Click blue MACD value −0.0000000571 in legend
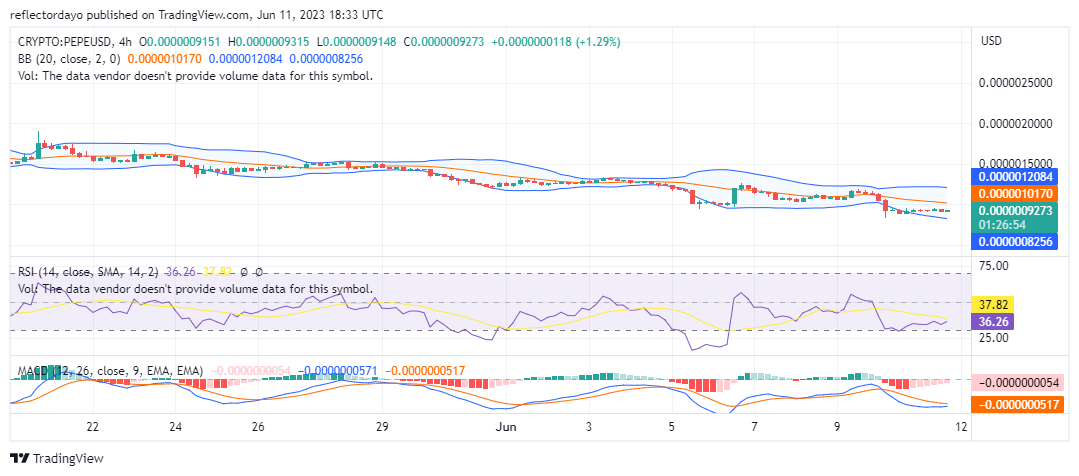 click(x=337, y=371)
